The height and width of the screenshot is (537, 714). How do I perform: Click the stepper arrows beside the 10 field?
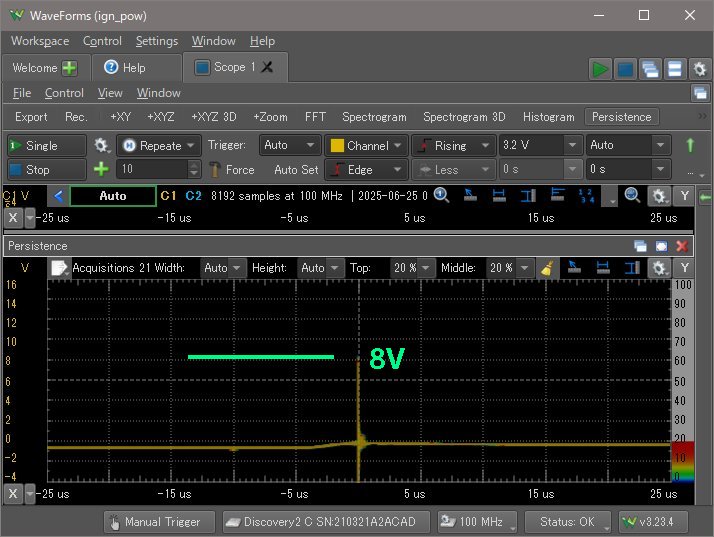pyautogui.click(x=194, y=169)
